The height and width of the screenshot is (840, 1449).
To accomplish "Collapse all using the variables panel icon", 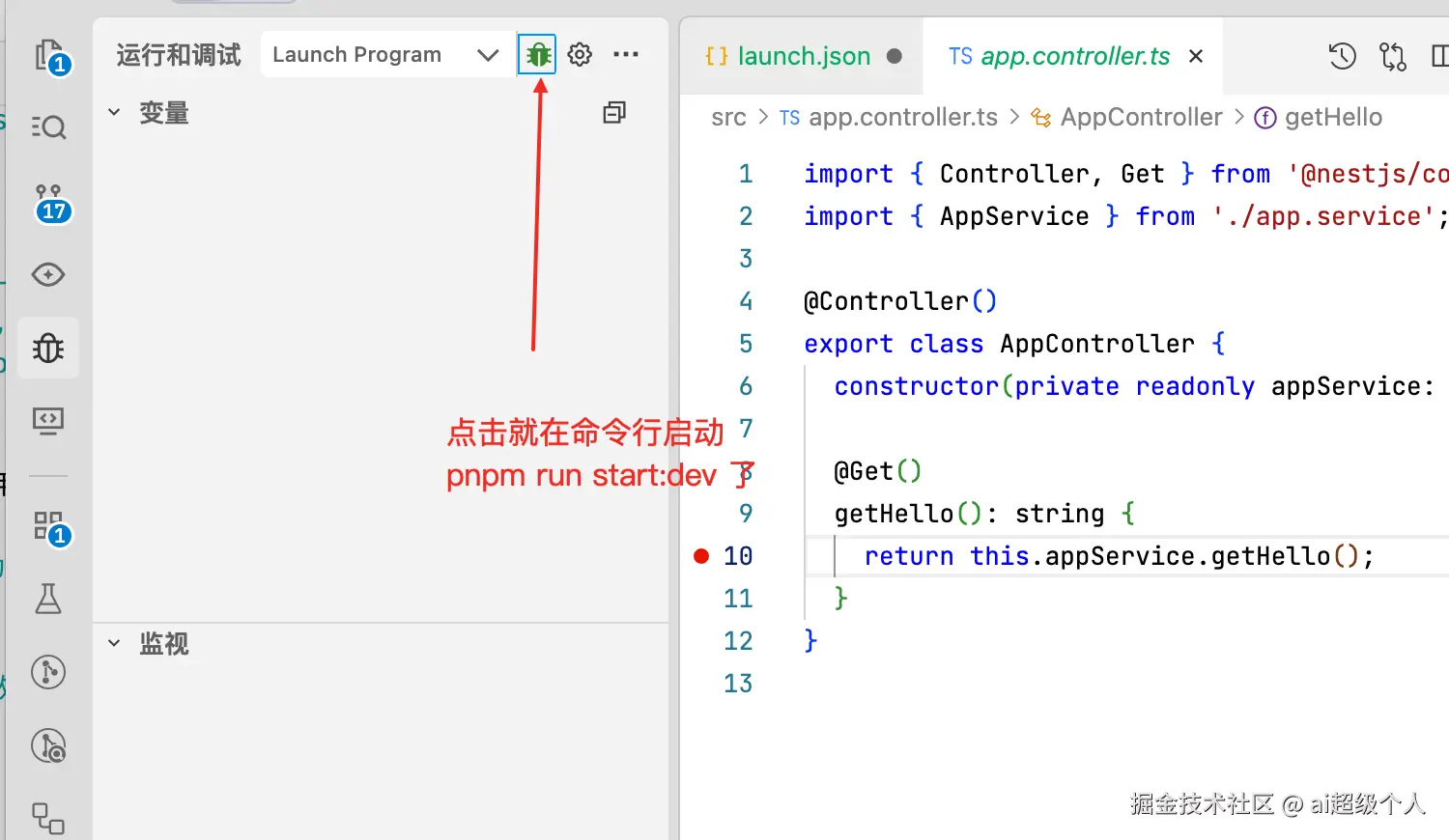I will [x=614, y=113].
